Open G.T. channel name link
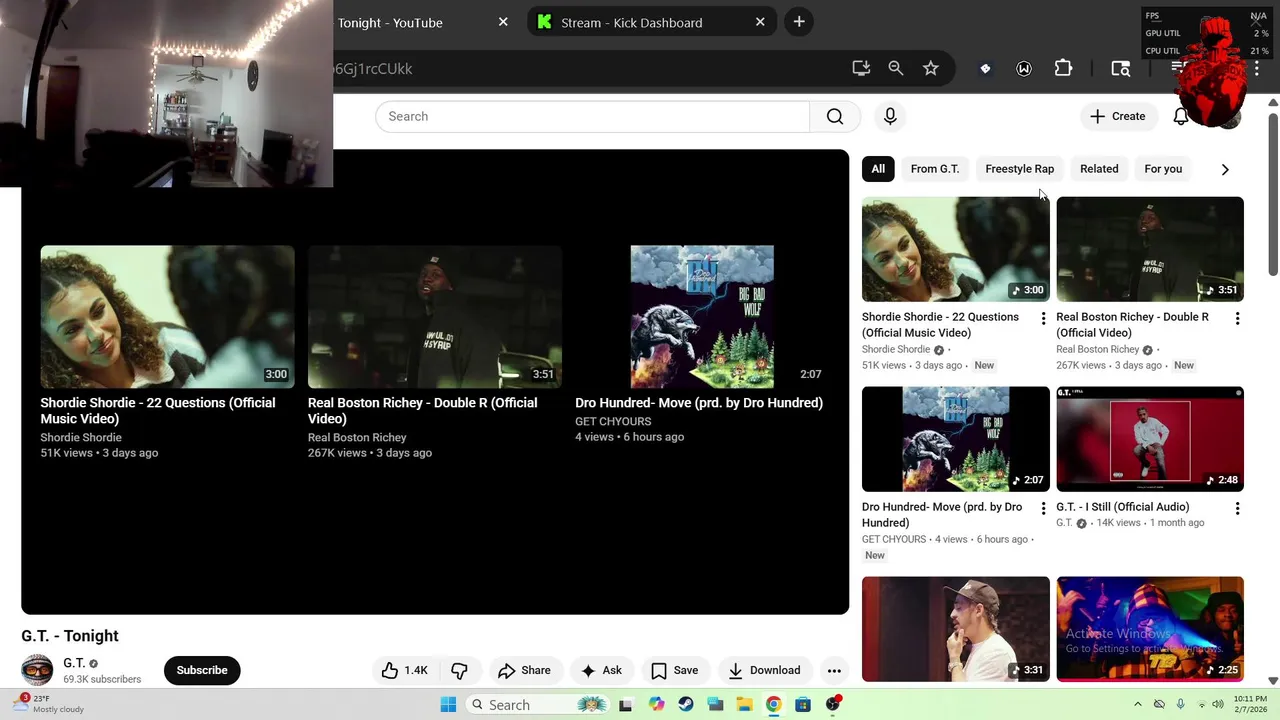The image size is (1280, 720). click(74, 663)
